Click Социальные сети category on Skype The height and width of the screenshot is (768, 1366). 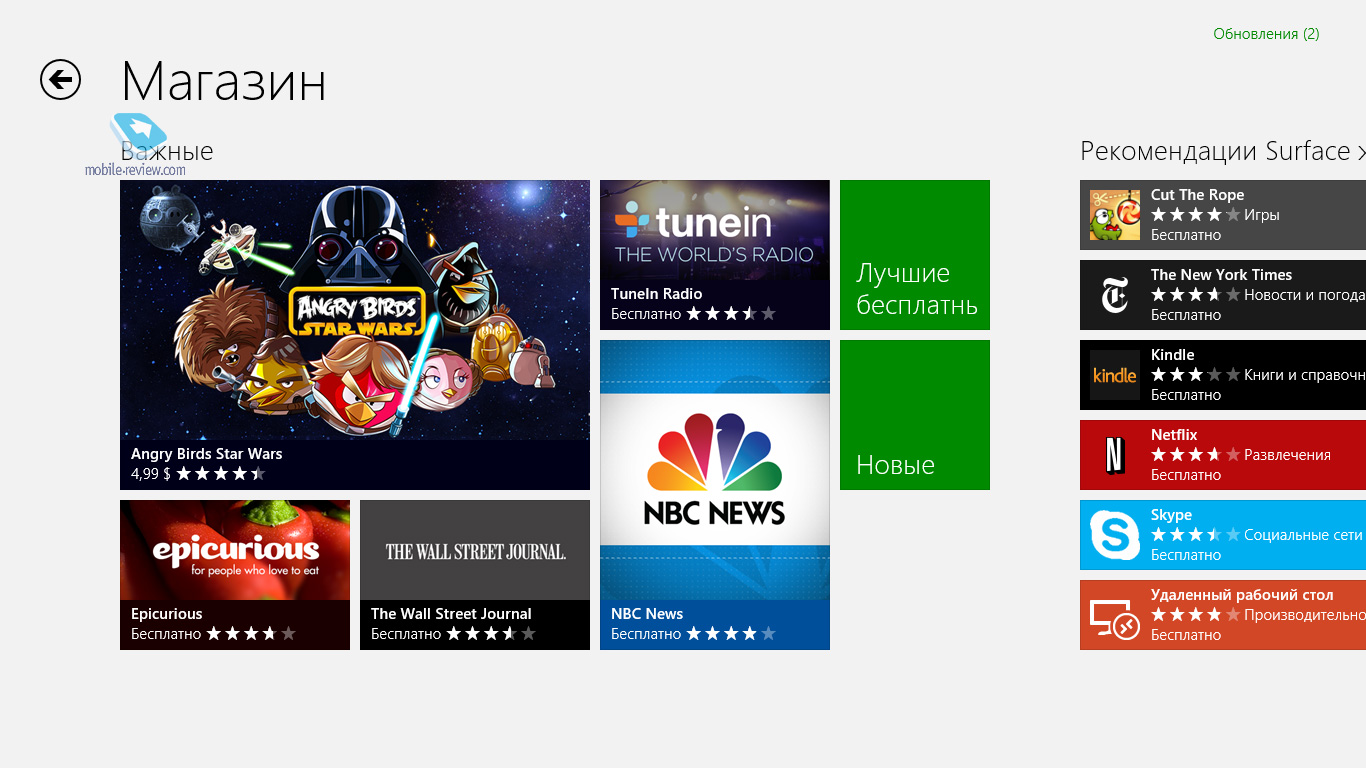[1303, 535]
